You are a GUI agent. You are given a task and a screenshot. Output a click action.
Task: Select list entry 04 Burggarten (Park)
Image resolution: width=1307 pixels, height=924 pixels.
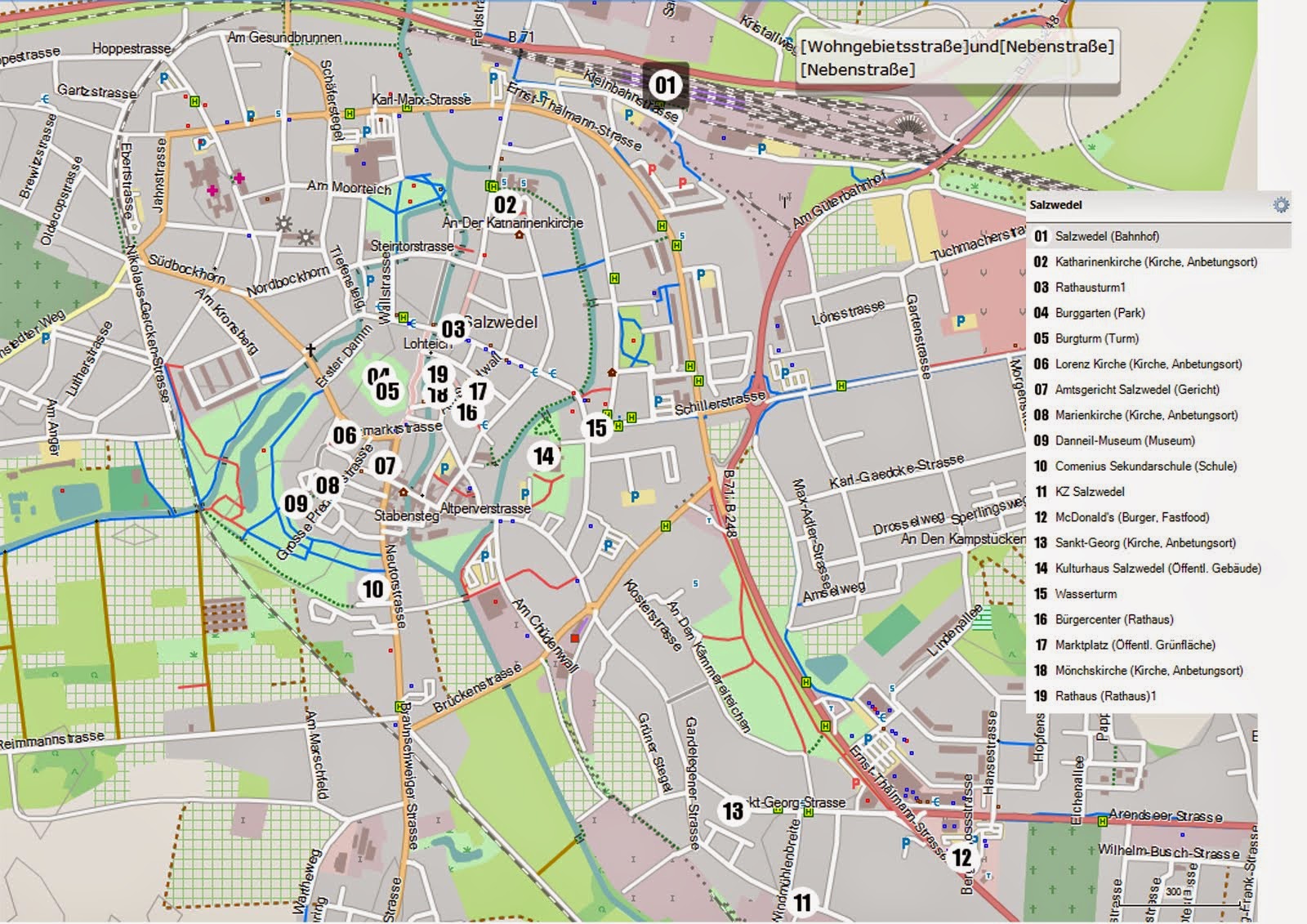[x=1159, y=313]
